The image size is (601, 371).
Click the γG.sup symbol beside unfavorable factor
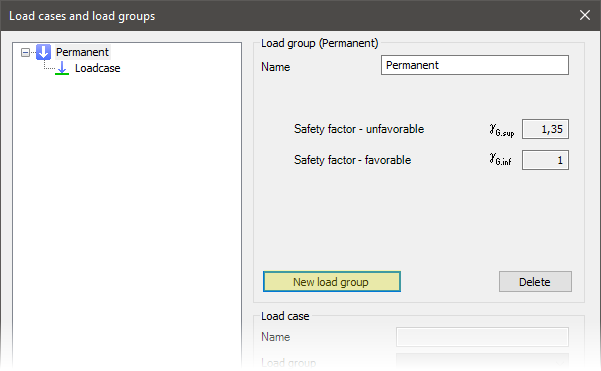pyautogui.click(x=502, y=130)
